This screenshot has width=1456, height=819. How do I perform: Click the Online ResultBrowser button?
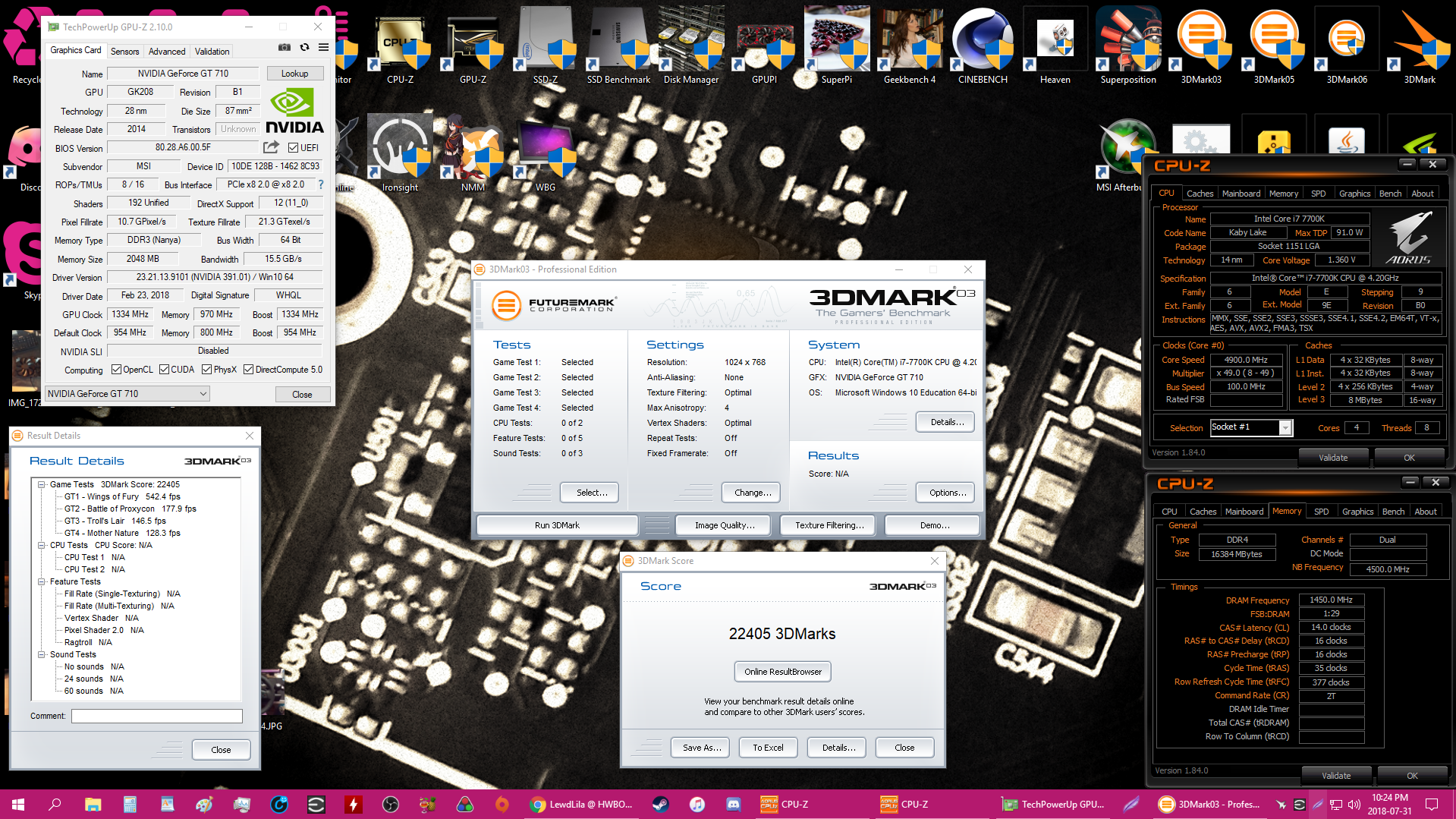pyautogui.click(x=783, y=672)
